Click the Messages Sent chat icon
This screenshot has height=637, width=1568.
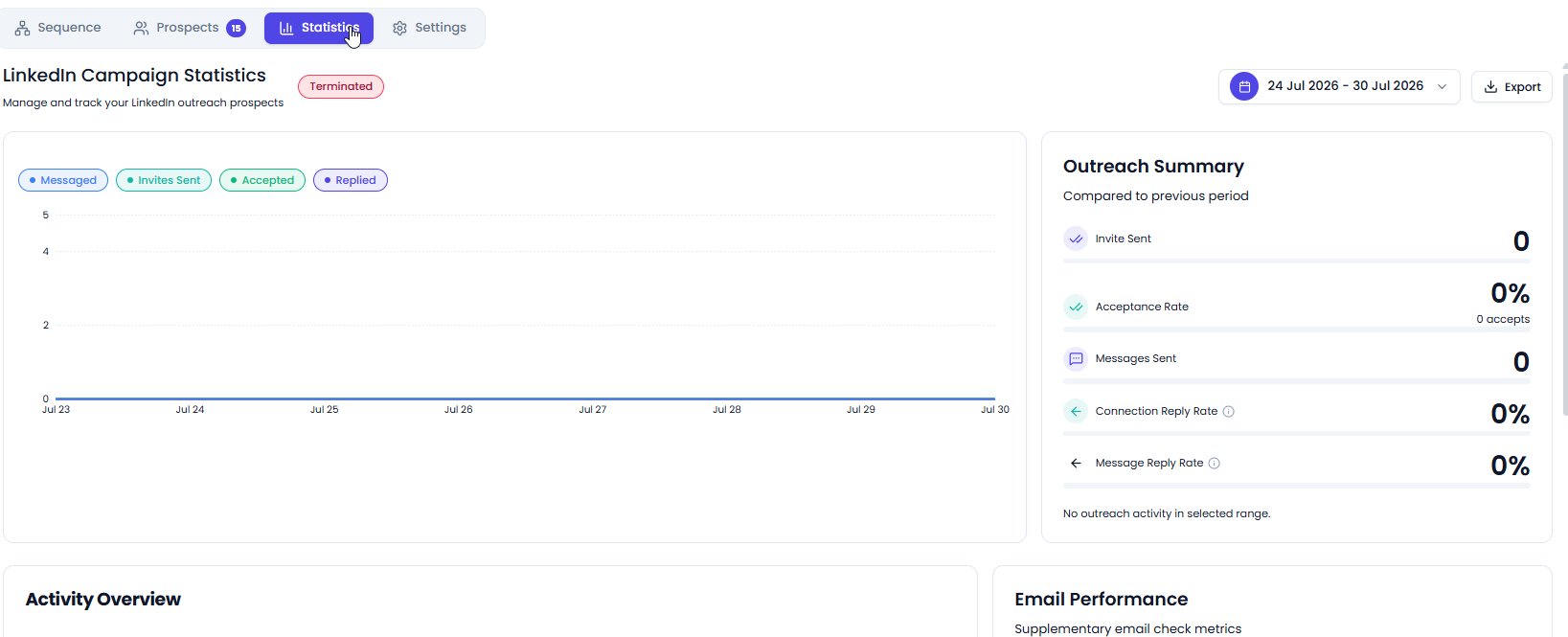click(x=1076, y=359)
